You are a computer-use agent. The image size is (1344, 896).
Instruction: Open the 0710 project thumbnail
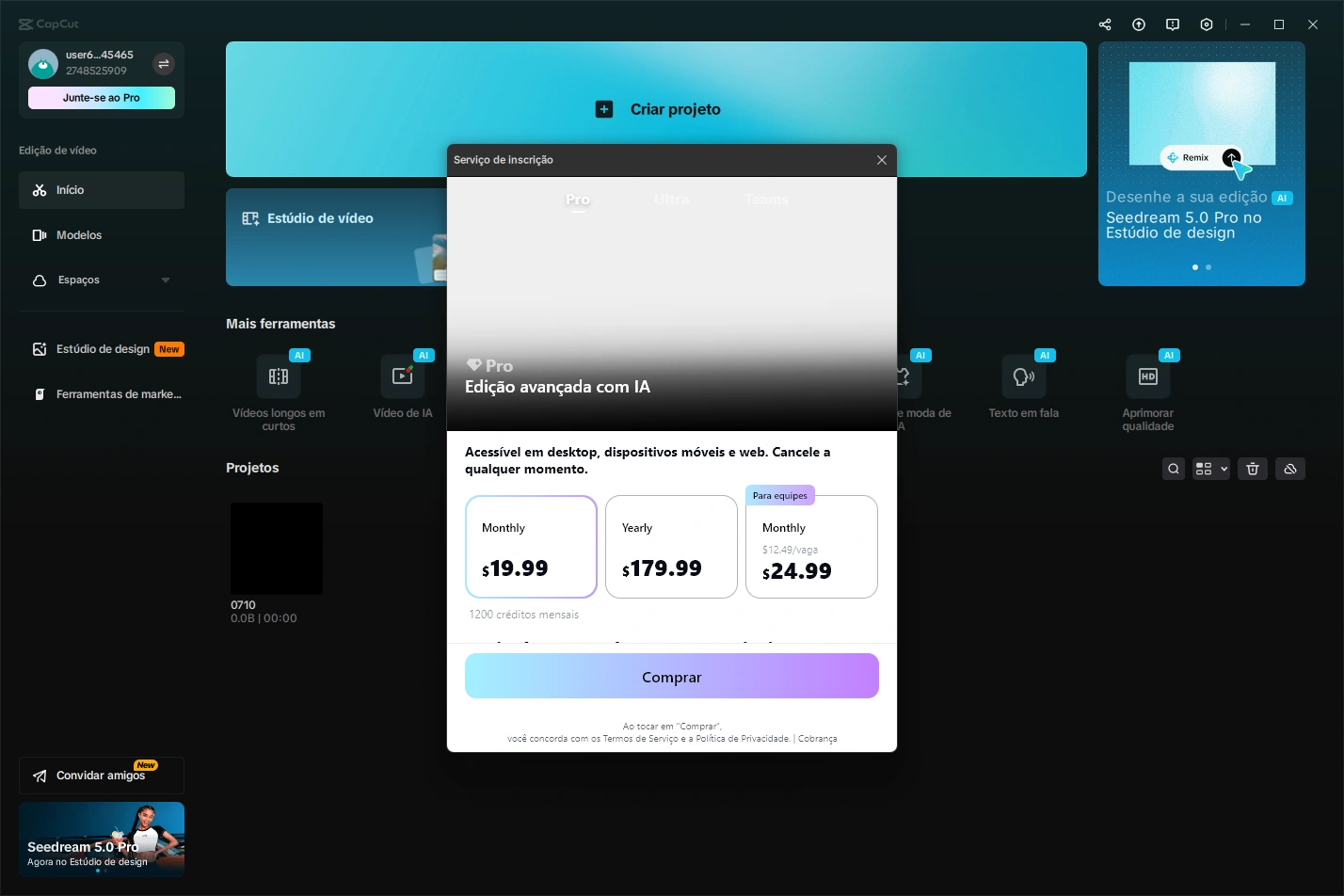pos(277,549)
